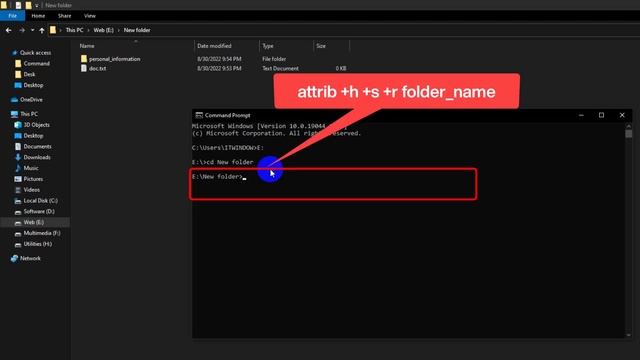Screen dimensions: 640x360
Task: Click the 3D Objects cube icon
Action: 18,125
